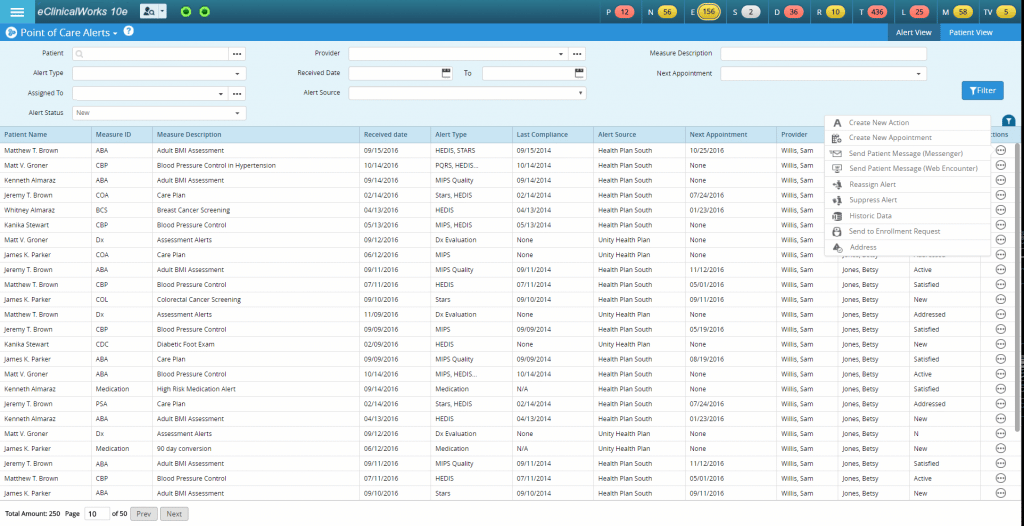Open the T jellybean with count 436
The image size is (1024, 526).
pyautogui.click(x=878, y=12)
